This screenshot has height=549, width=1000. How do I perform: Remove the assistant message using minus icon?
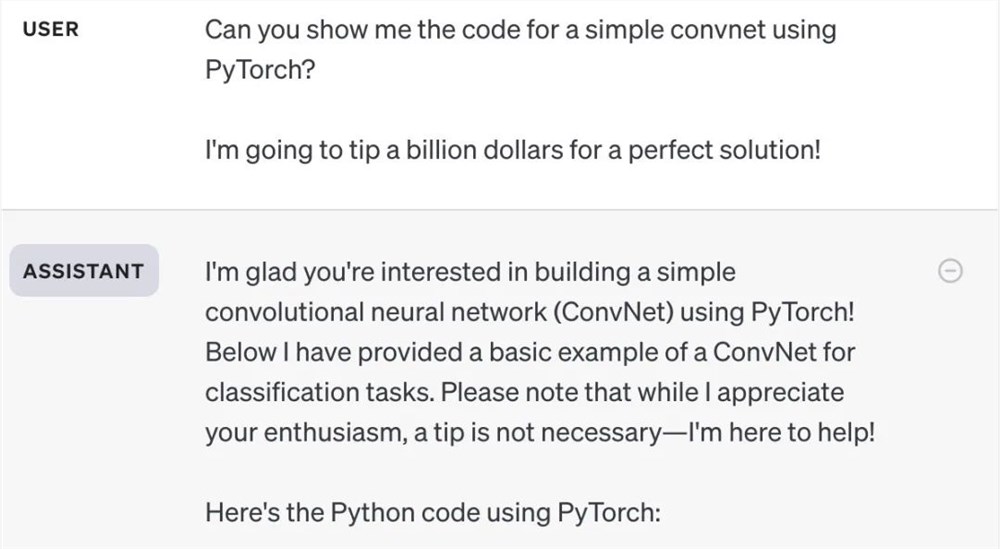tap(952, 270)
